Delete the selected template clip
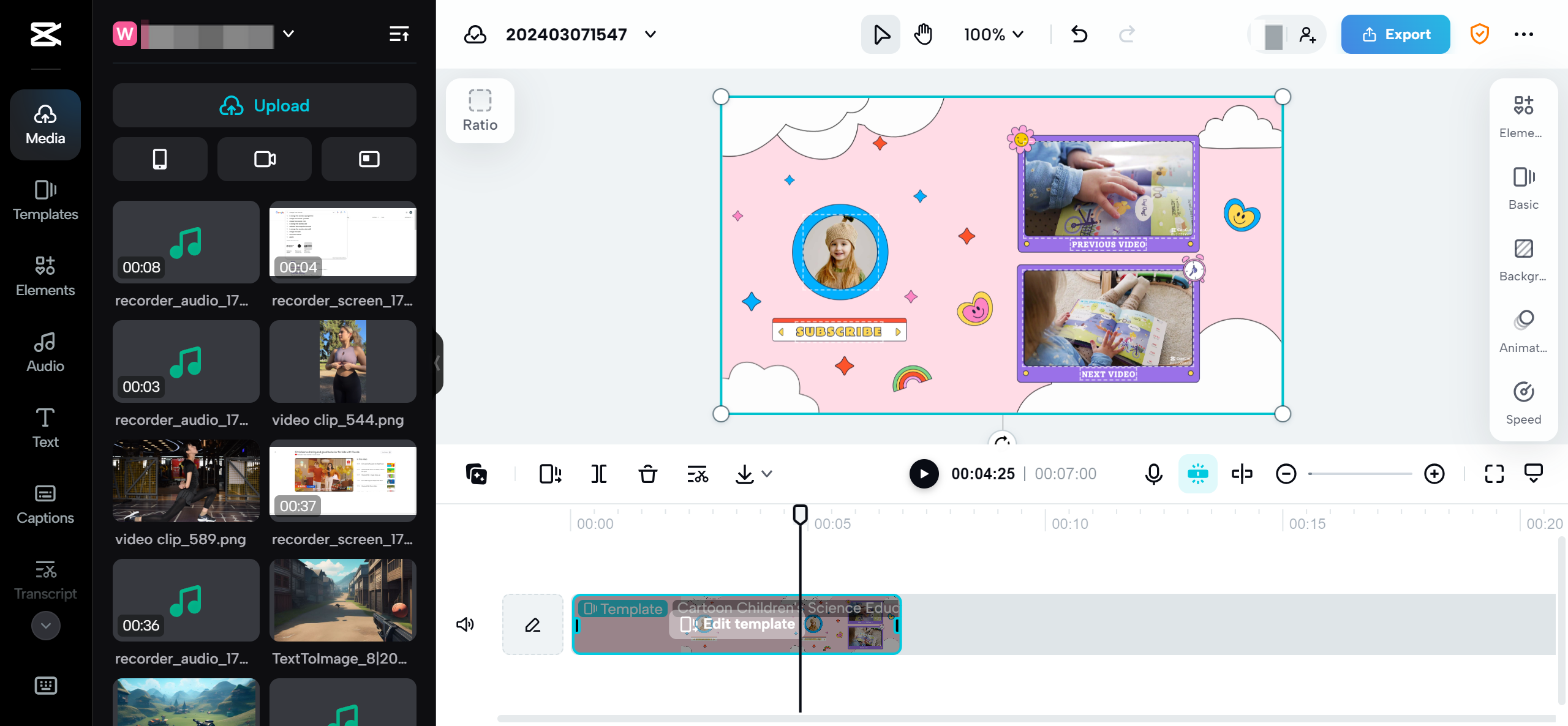Screen dimensions: 1568x726 [647, 473]
